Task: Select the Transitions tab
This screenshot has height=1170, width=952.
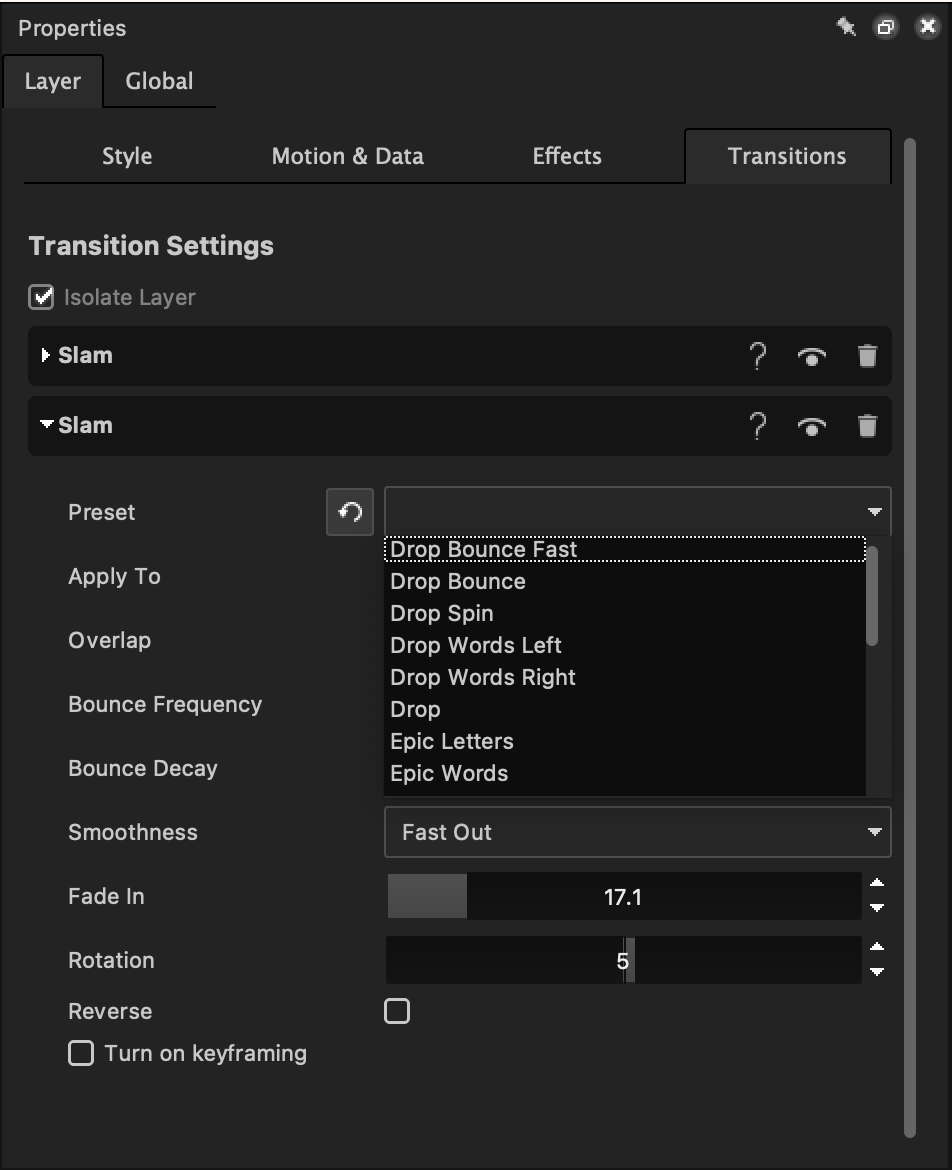Action: coord(787,156)
